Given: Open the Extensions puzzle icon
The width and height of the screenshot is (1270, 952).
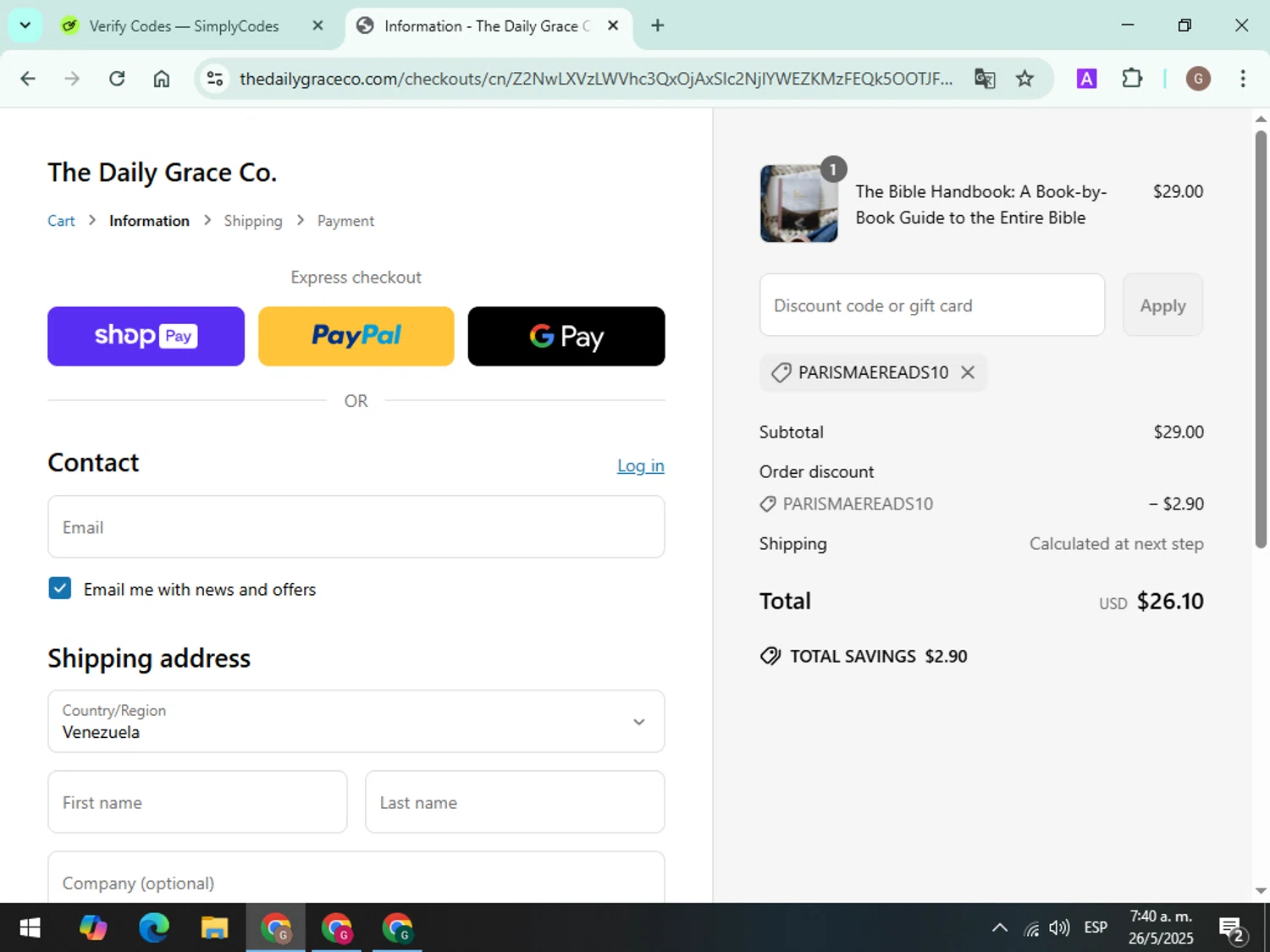Looking at the screenshot, I should (x=1132, y=79).
